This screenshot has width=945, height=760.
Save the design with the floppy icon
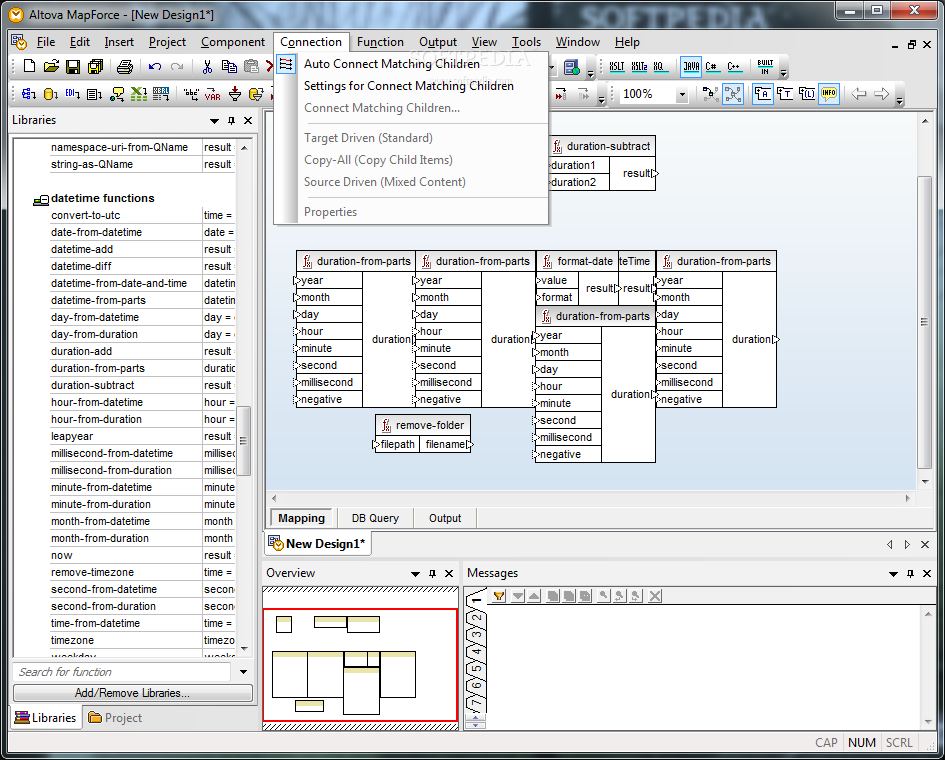[73, 66]
